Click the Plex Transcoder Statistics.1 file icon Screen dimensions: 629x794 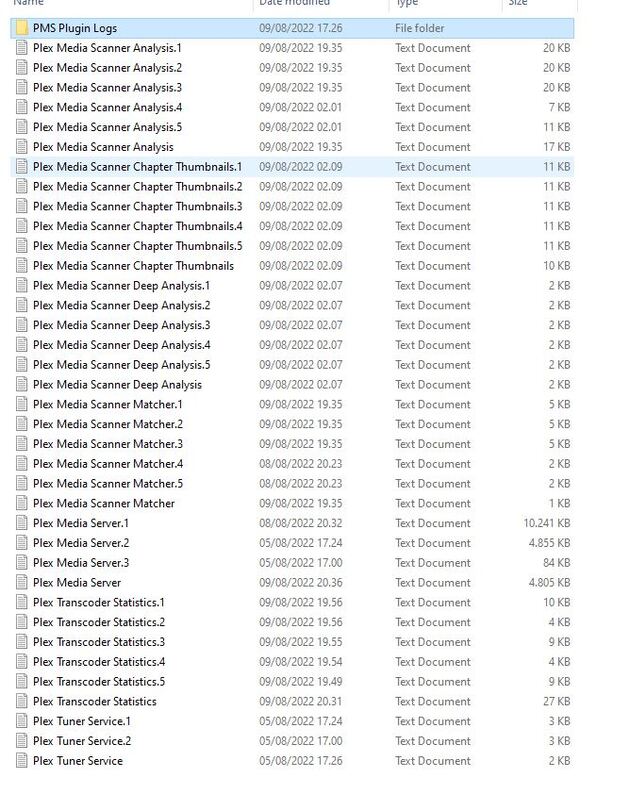click(22, 602)
